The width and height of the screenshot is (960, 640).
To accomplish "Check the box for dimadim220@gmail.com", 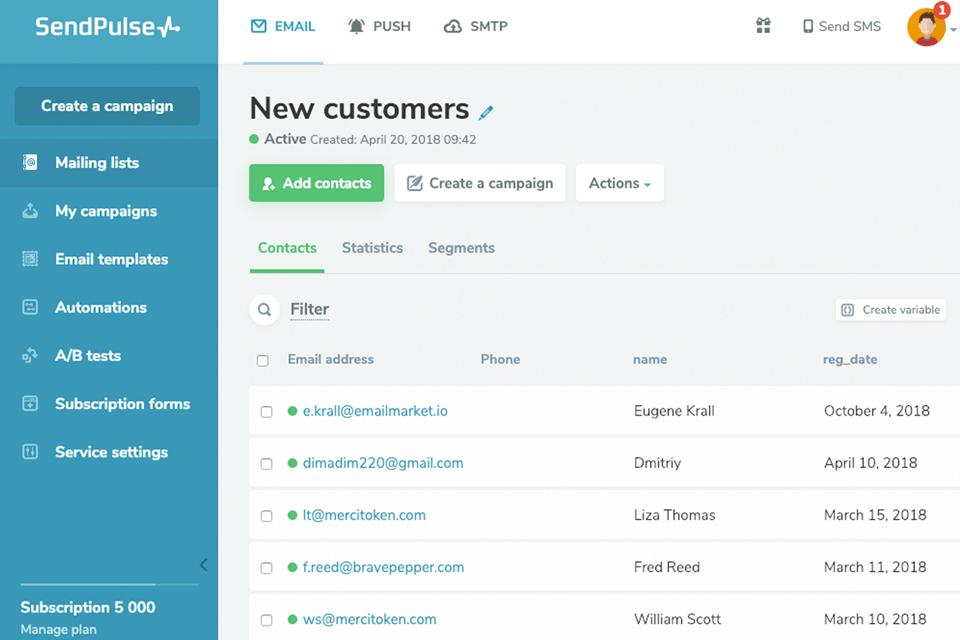I will 266,464.
